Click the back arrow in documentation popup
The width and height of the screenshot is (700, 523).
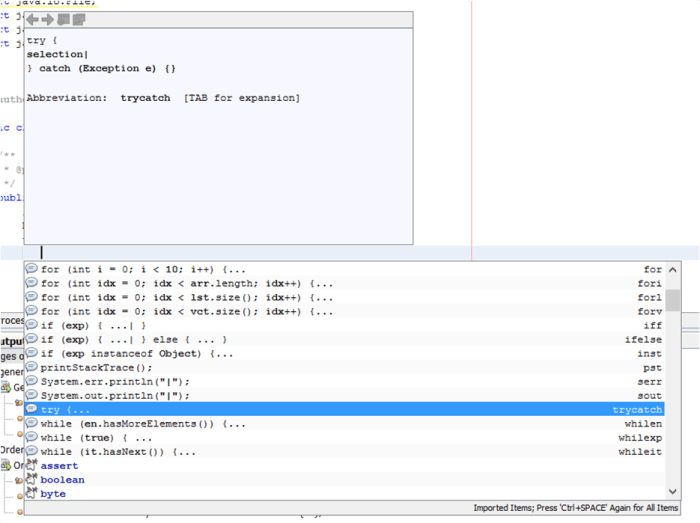[33, 20]
